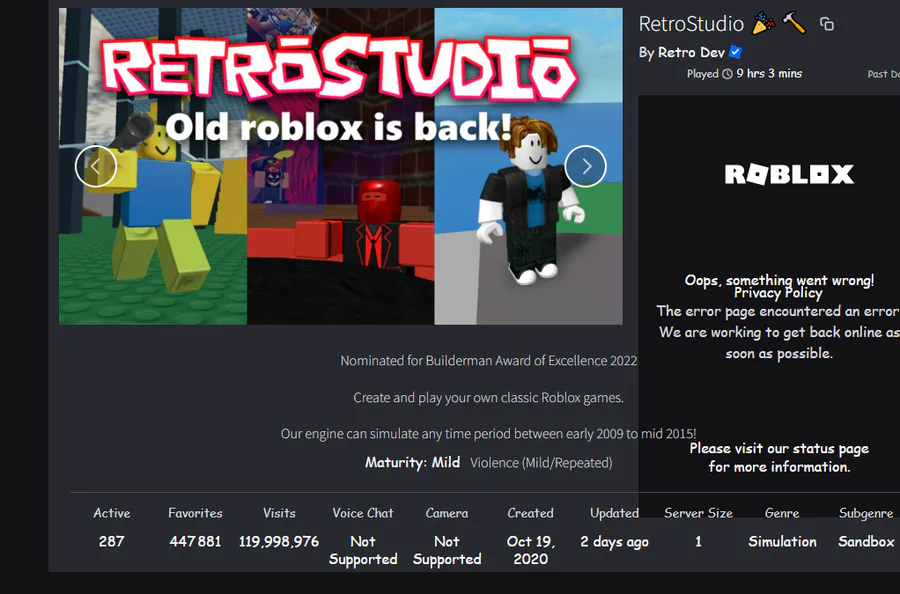Click the 'Our engine can simulate' description line

(488, 433)
